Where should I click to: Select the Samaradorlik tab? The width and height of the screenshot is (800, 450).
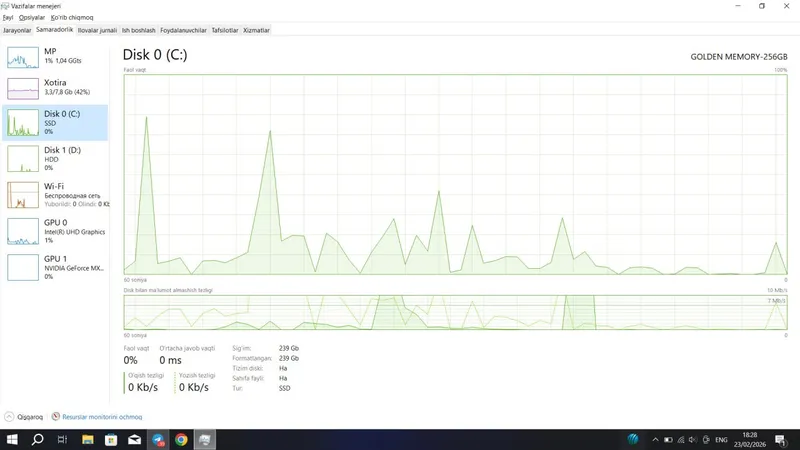point(55,30)
